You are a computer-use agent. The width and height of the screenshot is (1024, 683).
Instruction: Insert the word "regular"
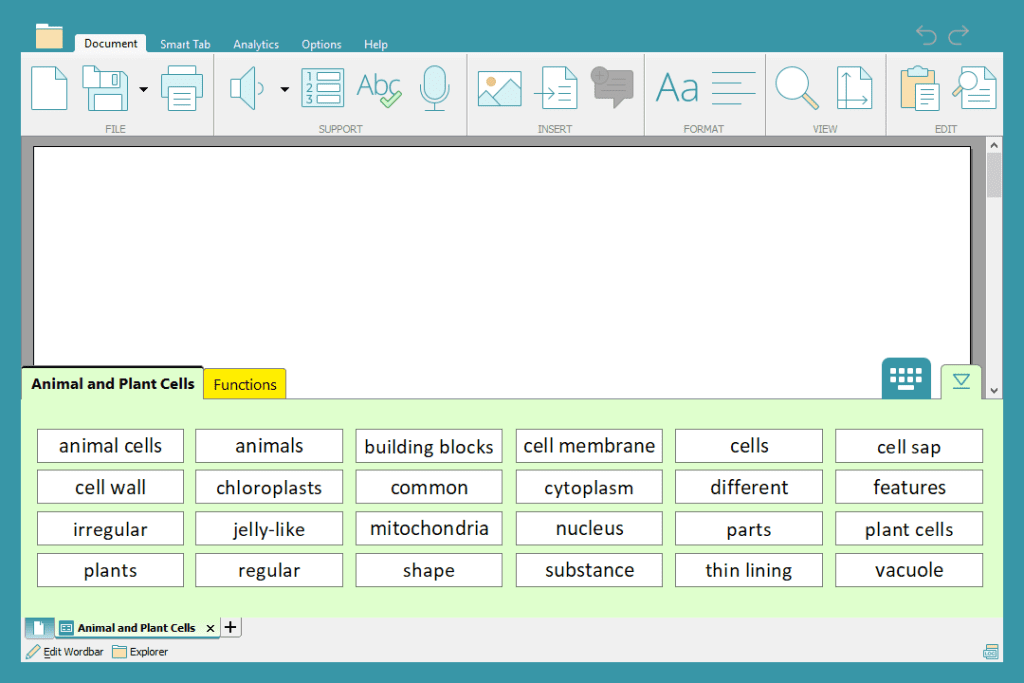pos(269,570)
